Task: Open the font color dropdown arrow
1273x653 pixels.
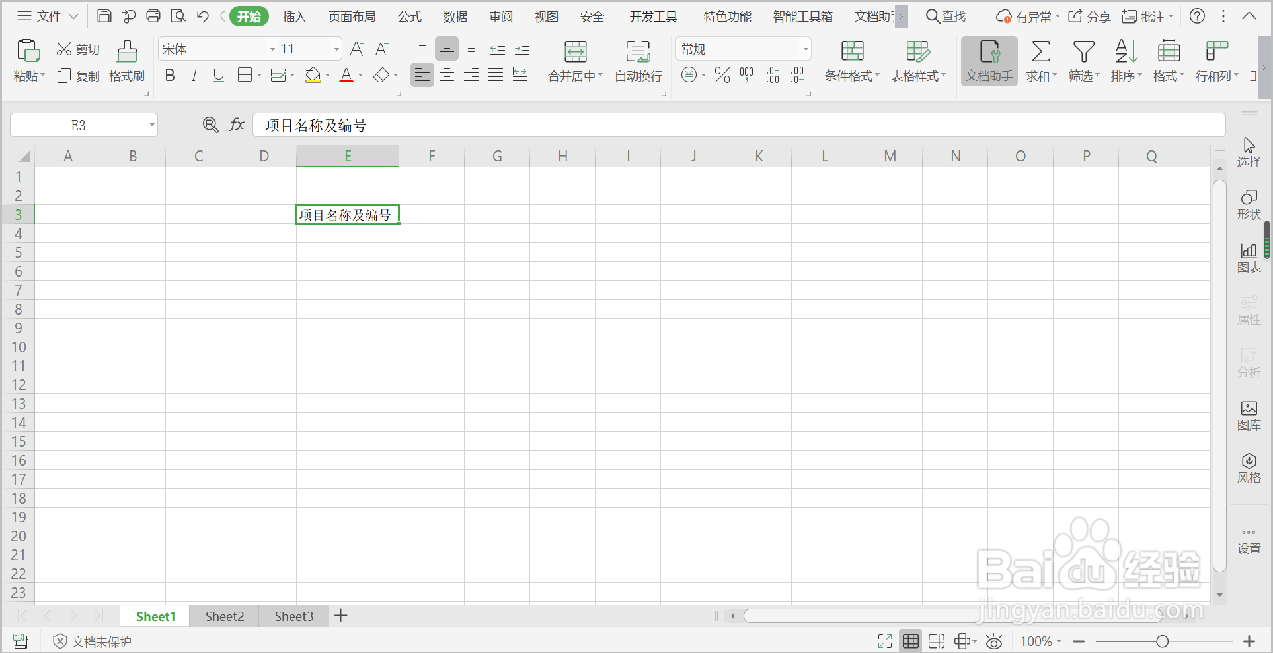Action: (x=361, y=76)
